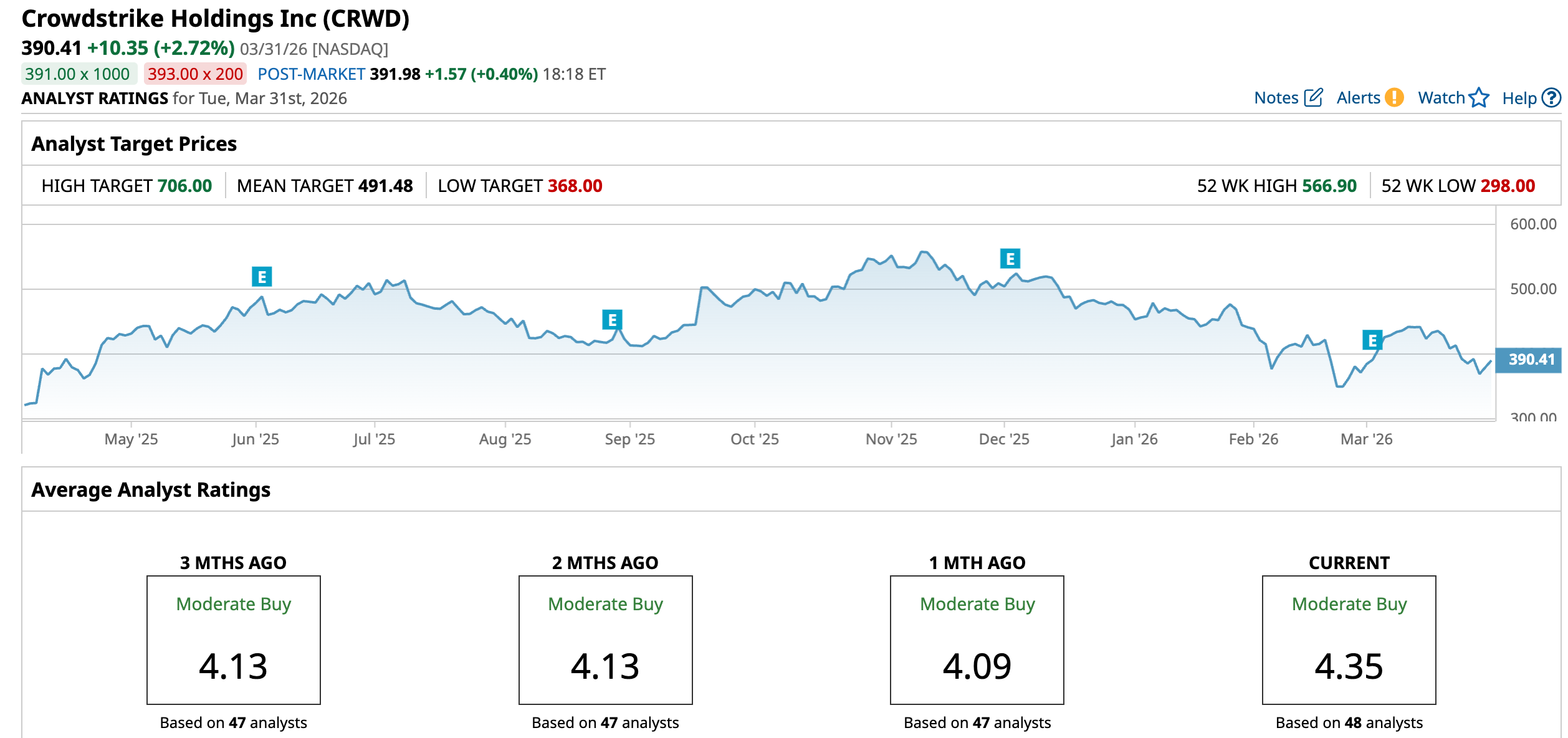Click the green bid 391.00 x 1000 box
Image resolution: width=1568 pixels, height=738 pixels.
click(x=78, y=74)
